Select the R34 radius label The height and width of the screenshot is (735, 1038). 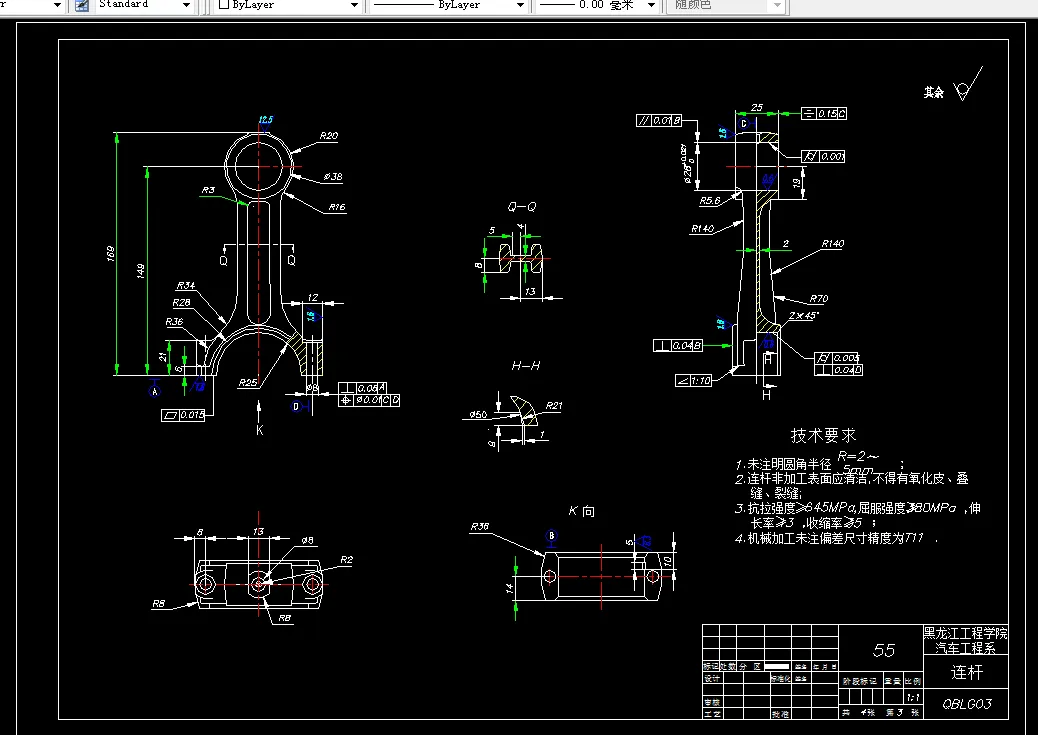(x=185, y=286)
